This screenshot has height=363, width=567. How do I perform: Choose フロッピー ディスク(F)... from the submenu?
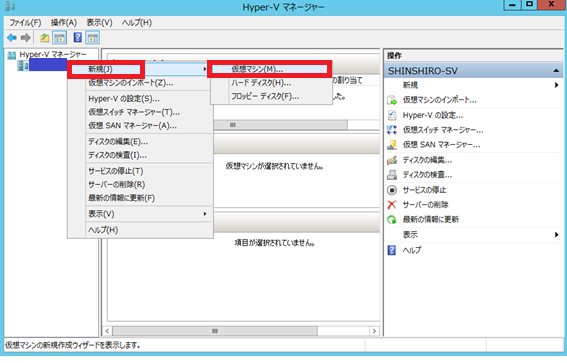[271, 97]
